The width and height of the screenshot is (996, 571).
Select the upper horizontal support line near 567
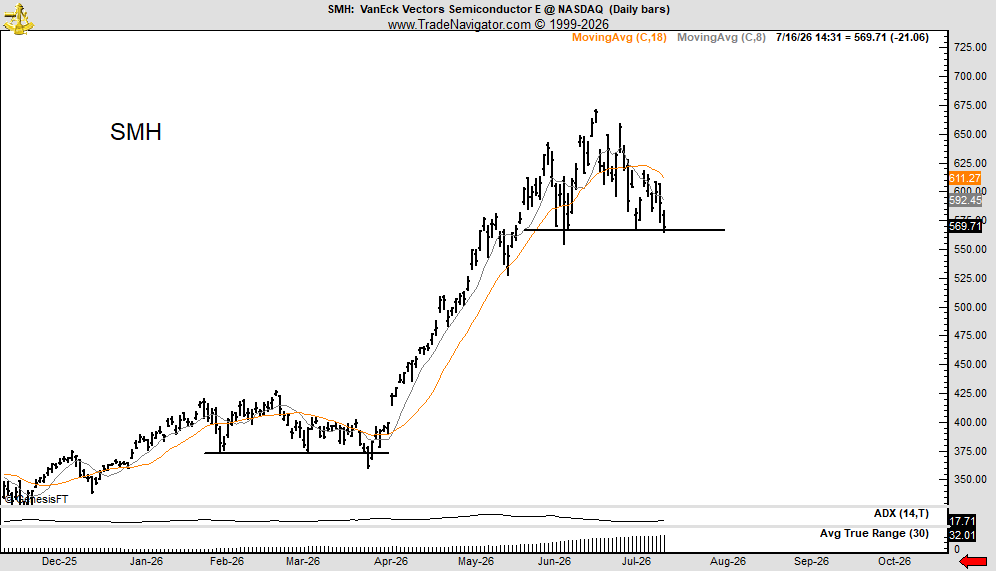point(624,230)
